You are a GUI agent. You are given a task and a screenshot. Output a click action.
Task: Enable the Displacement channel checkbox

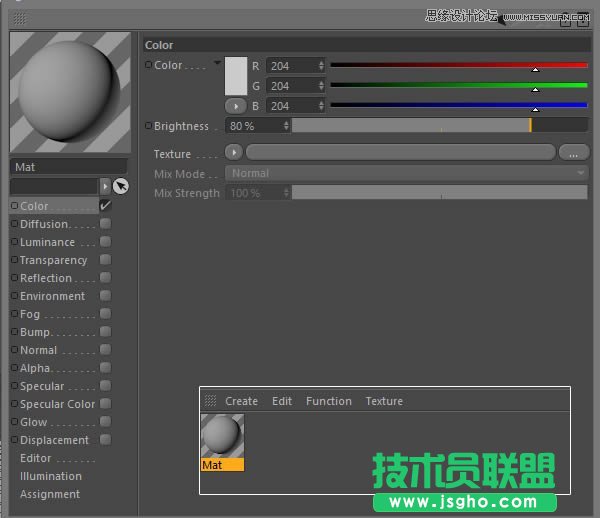pyautogui.click(x=105, y=439)
